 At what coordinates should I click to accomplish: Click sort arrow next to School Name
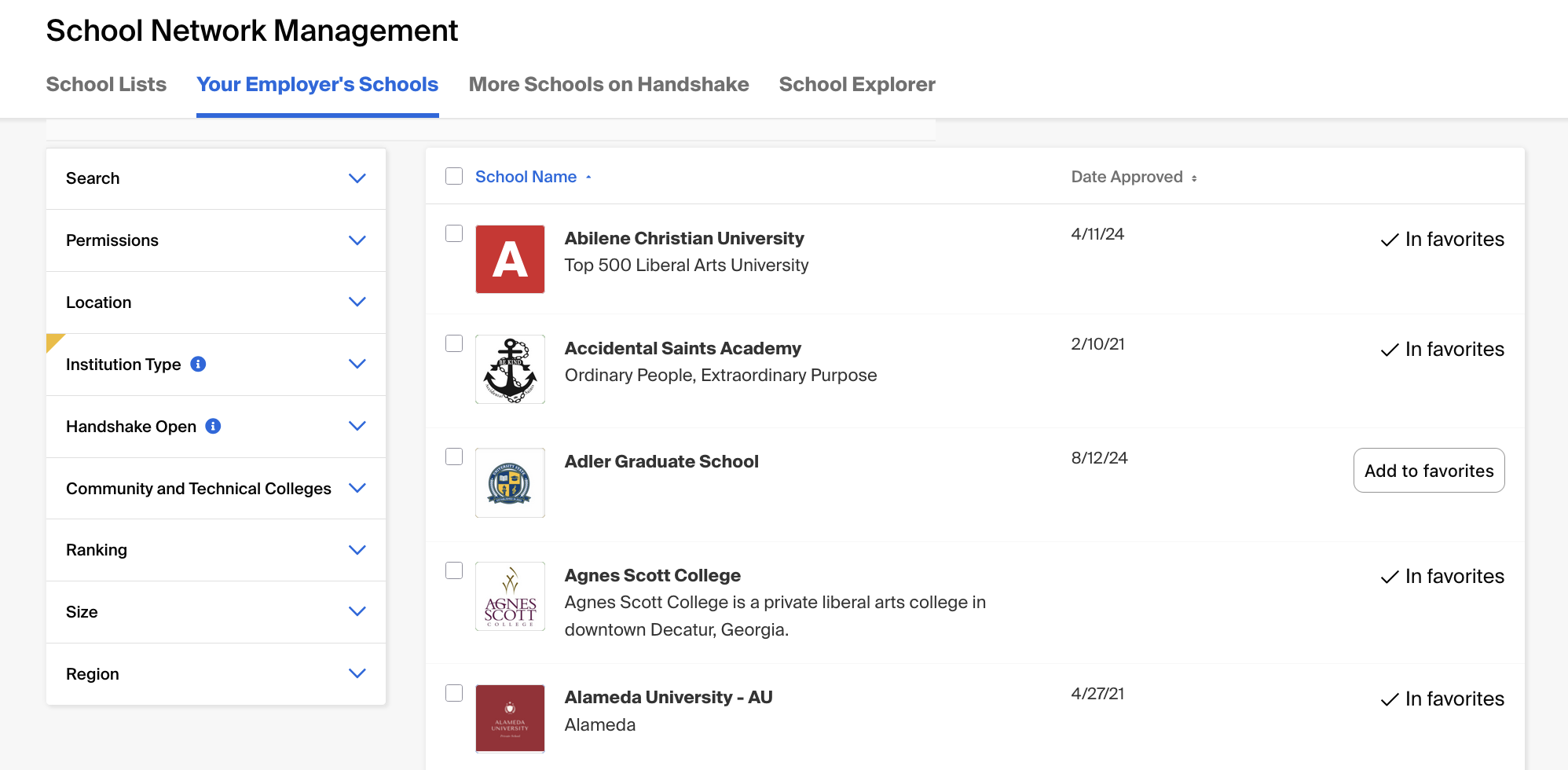click(588, 178)
